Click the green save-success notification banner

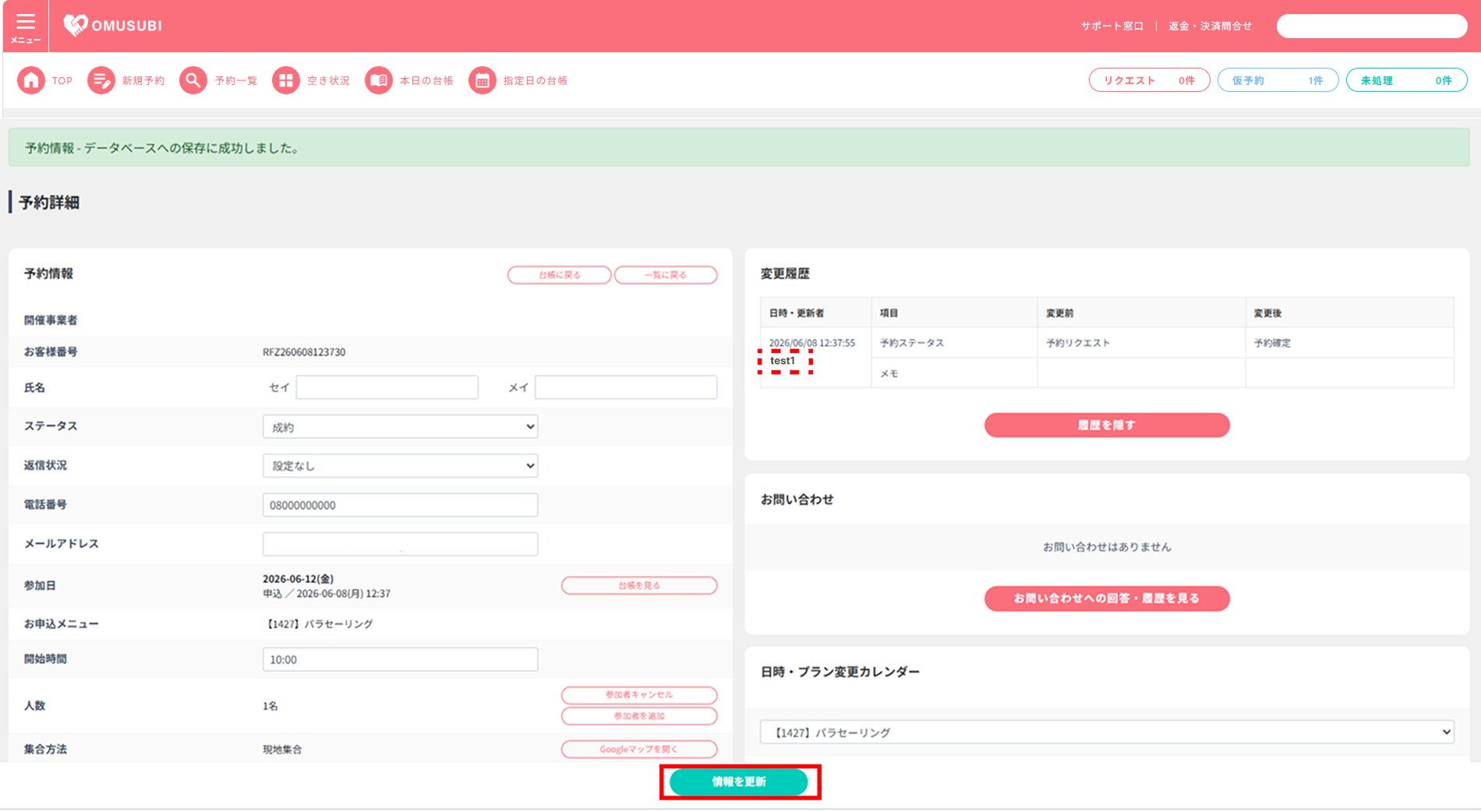(739, 148)
